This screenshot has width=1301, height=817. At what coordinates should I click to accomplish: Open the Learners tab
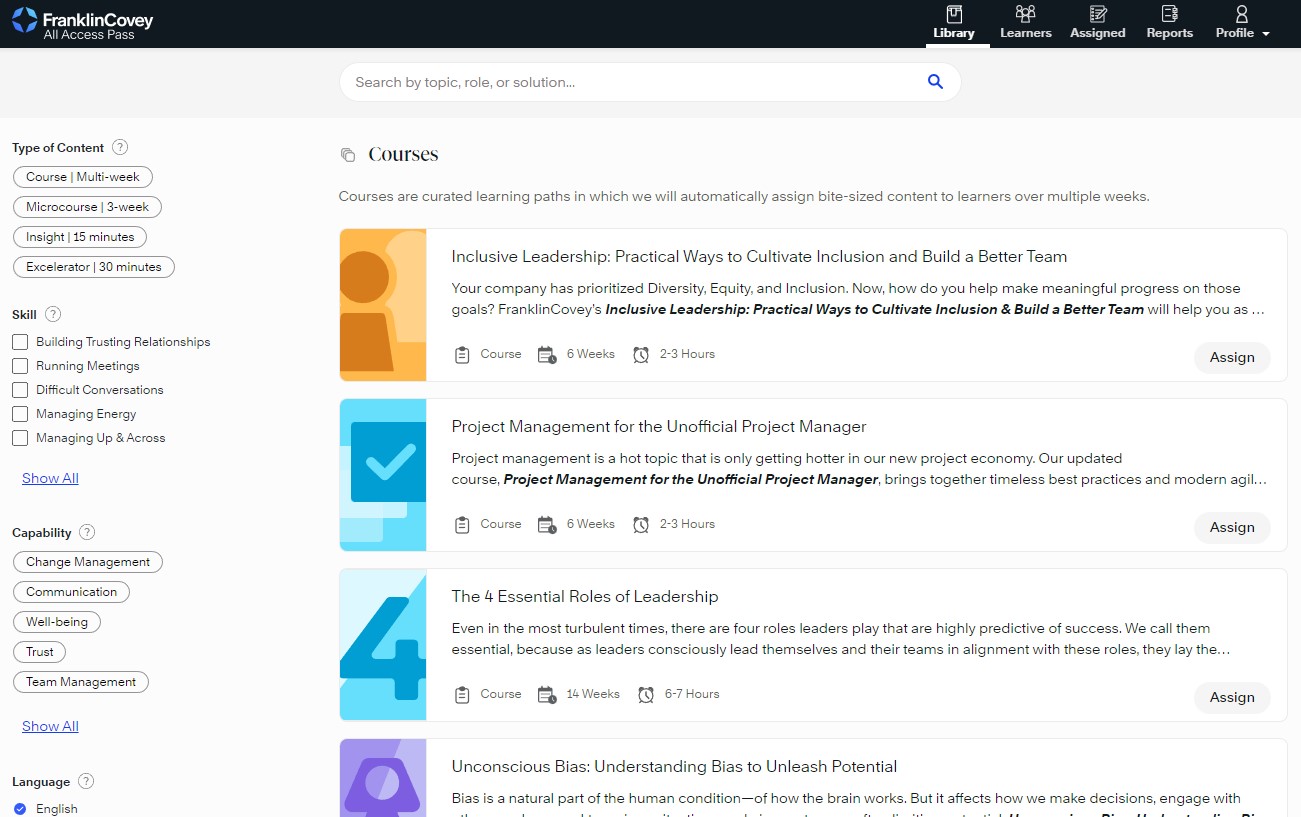pos(1026,24)
